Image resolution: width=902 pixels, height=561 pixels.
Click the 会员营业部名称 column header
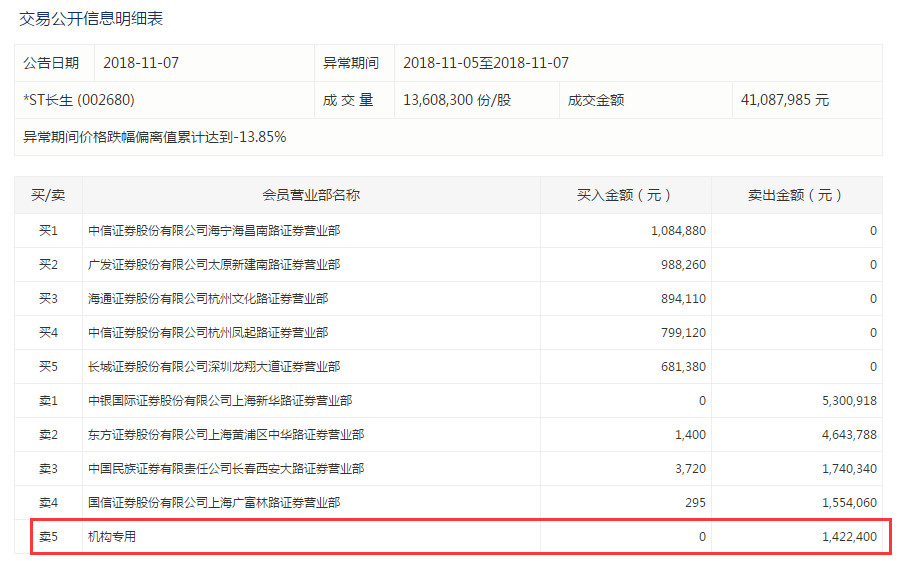pyautogui.click(x=311, y=195)
